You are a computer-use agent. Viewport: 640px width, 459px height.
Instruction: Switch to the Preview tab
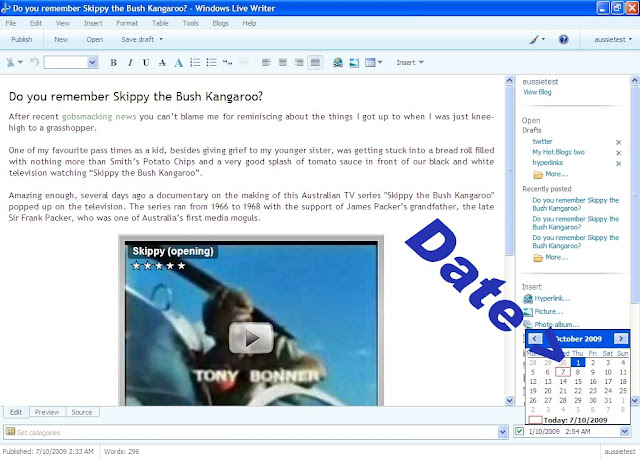(x=47, y=412)
